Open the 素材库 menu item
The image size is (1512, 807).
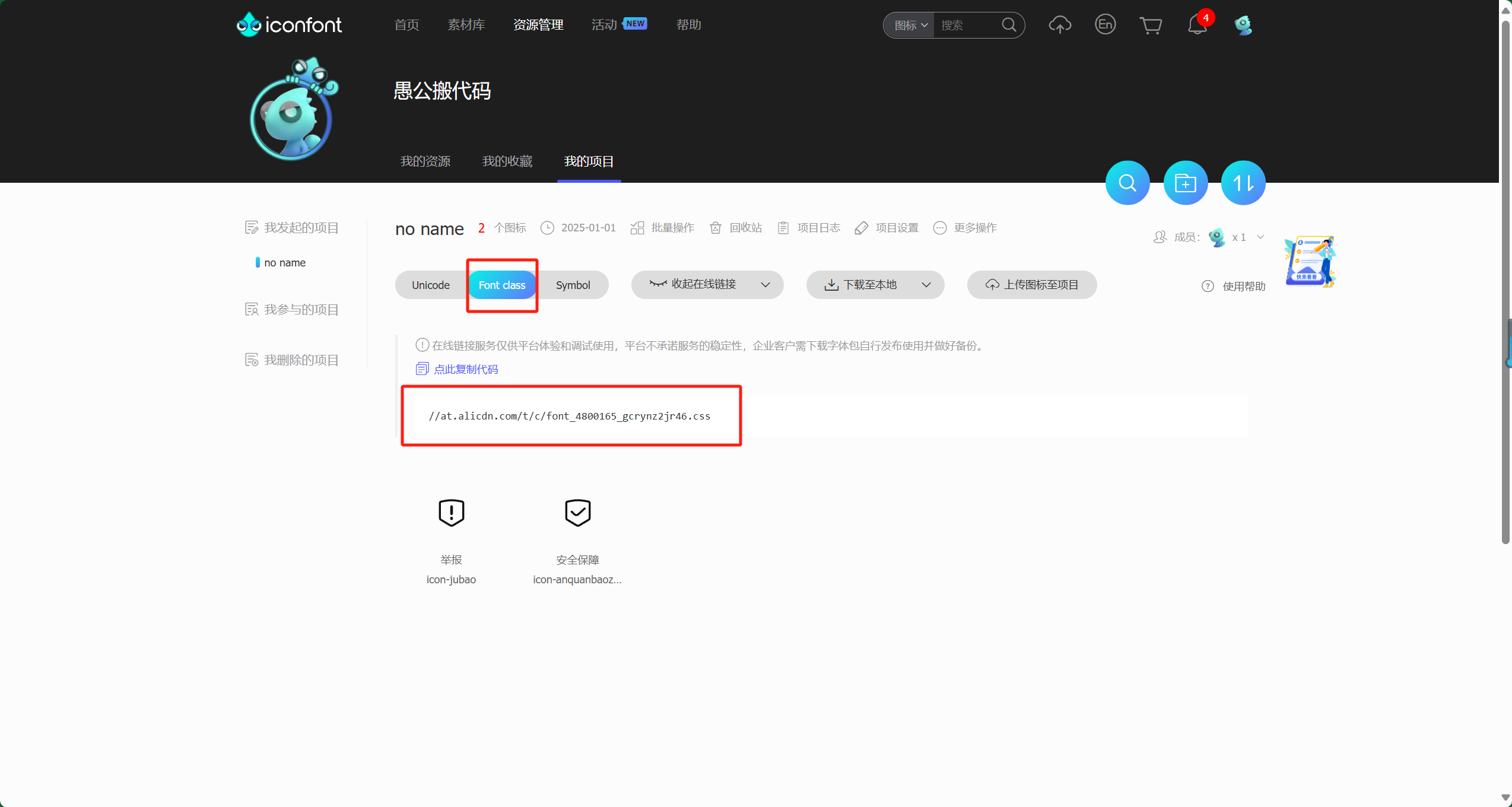pyautogui.click(x=466, y=24)
